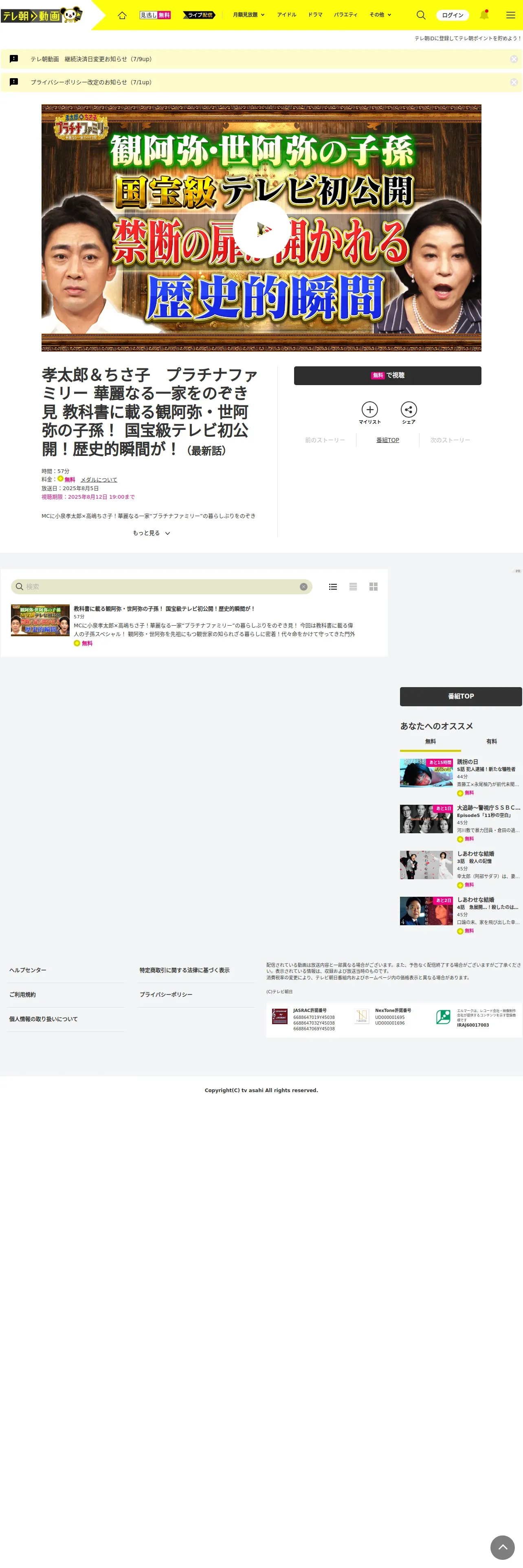Go to 前のストーリー

point(325,440)
